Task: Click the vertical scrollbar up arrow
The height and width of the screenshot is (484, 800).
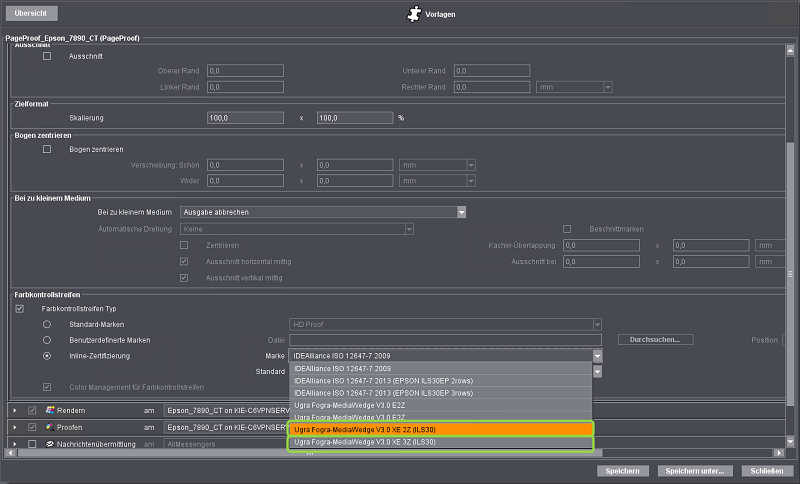Action: (x=790, y=50)
